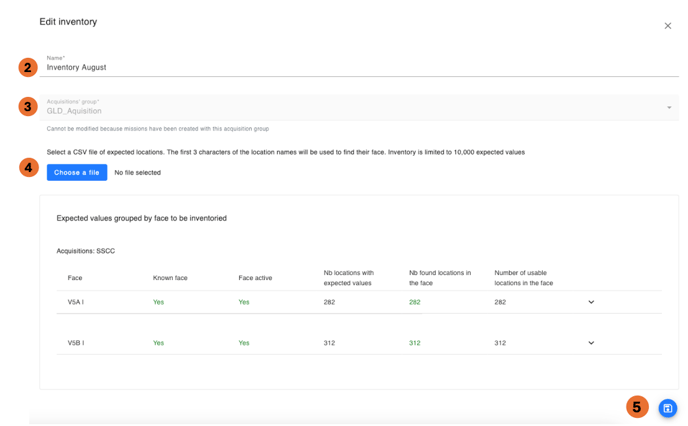Click green 312 found locations value
Viewport: 688px width, 426px height.
coord(414,343)
